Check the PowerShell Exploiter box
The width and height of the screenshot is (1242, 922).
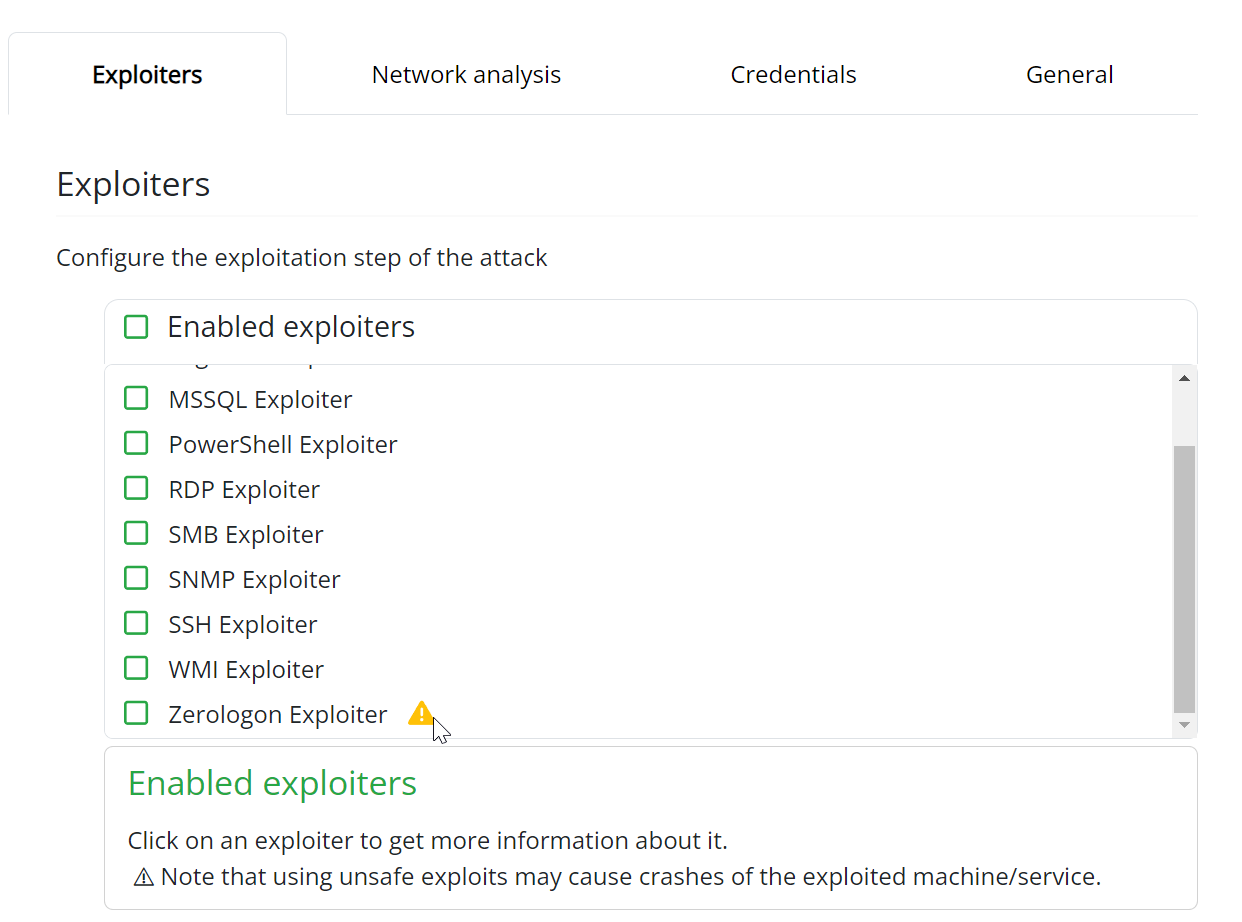click(136, 443)
